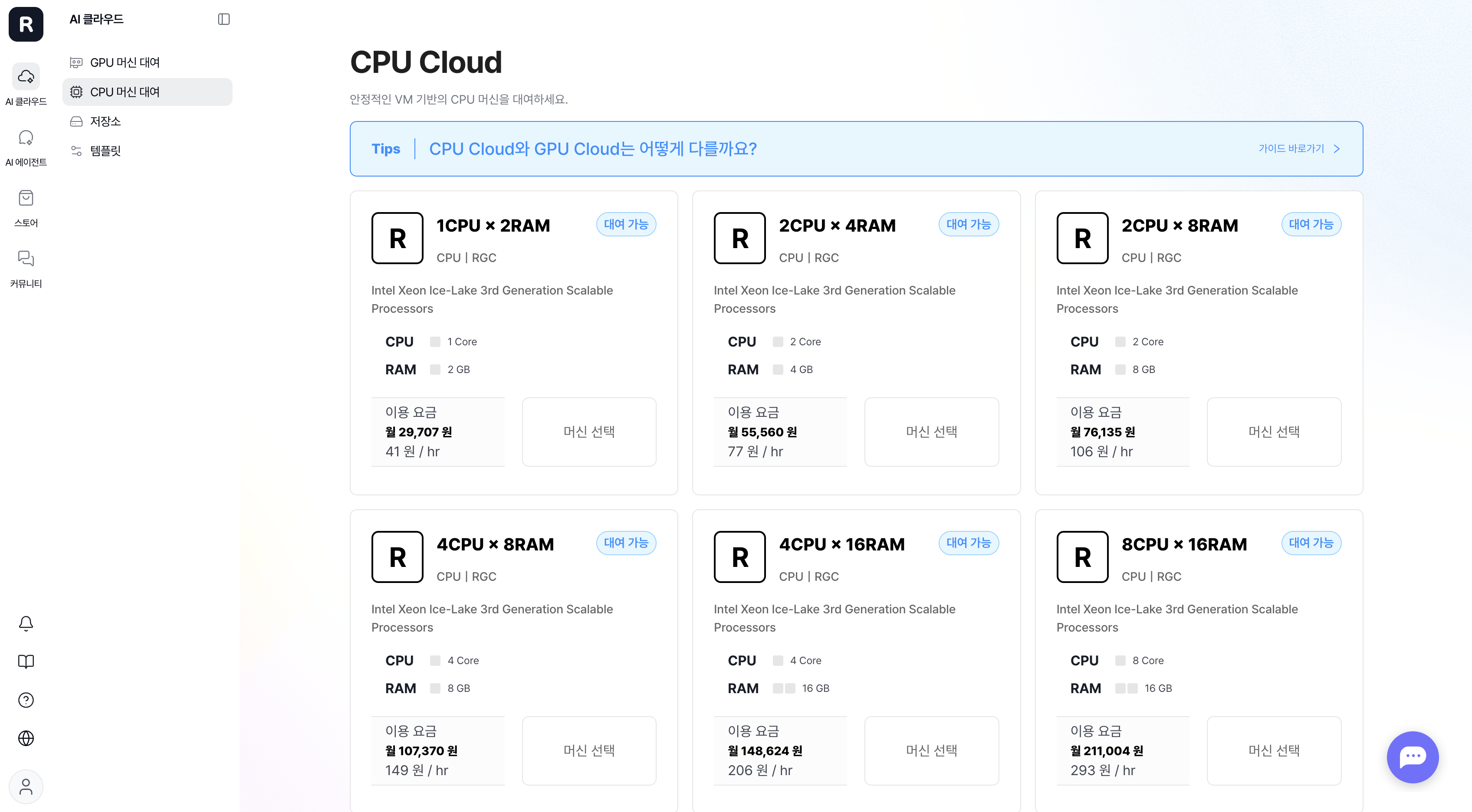The image size is (1472, 812).
Task: Click the 2CPU × 8RAM card title
Action: pos(1180,226)
